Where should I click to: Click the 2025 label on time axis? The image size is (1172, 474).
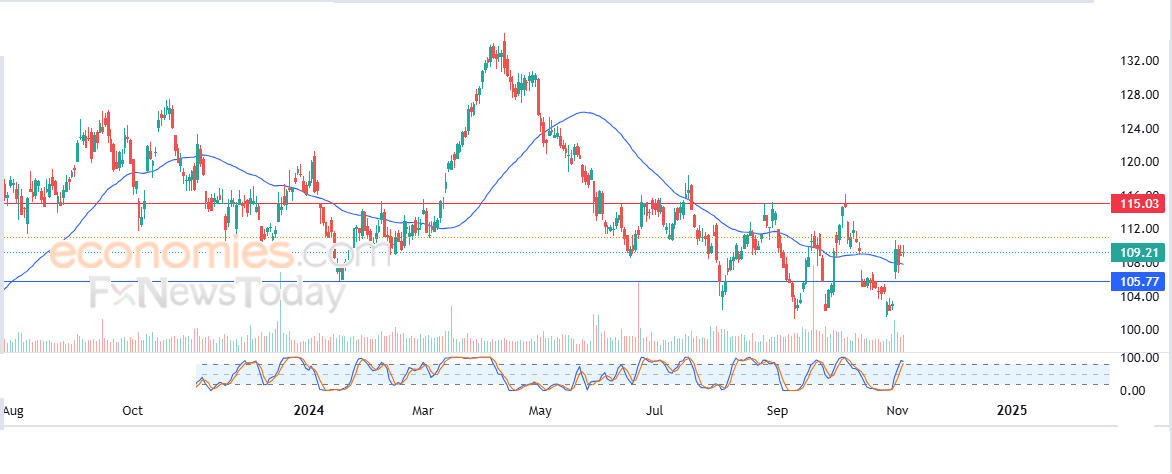pos(1012,410)
